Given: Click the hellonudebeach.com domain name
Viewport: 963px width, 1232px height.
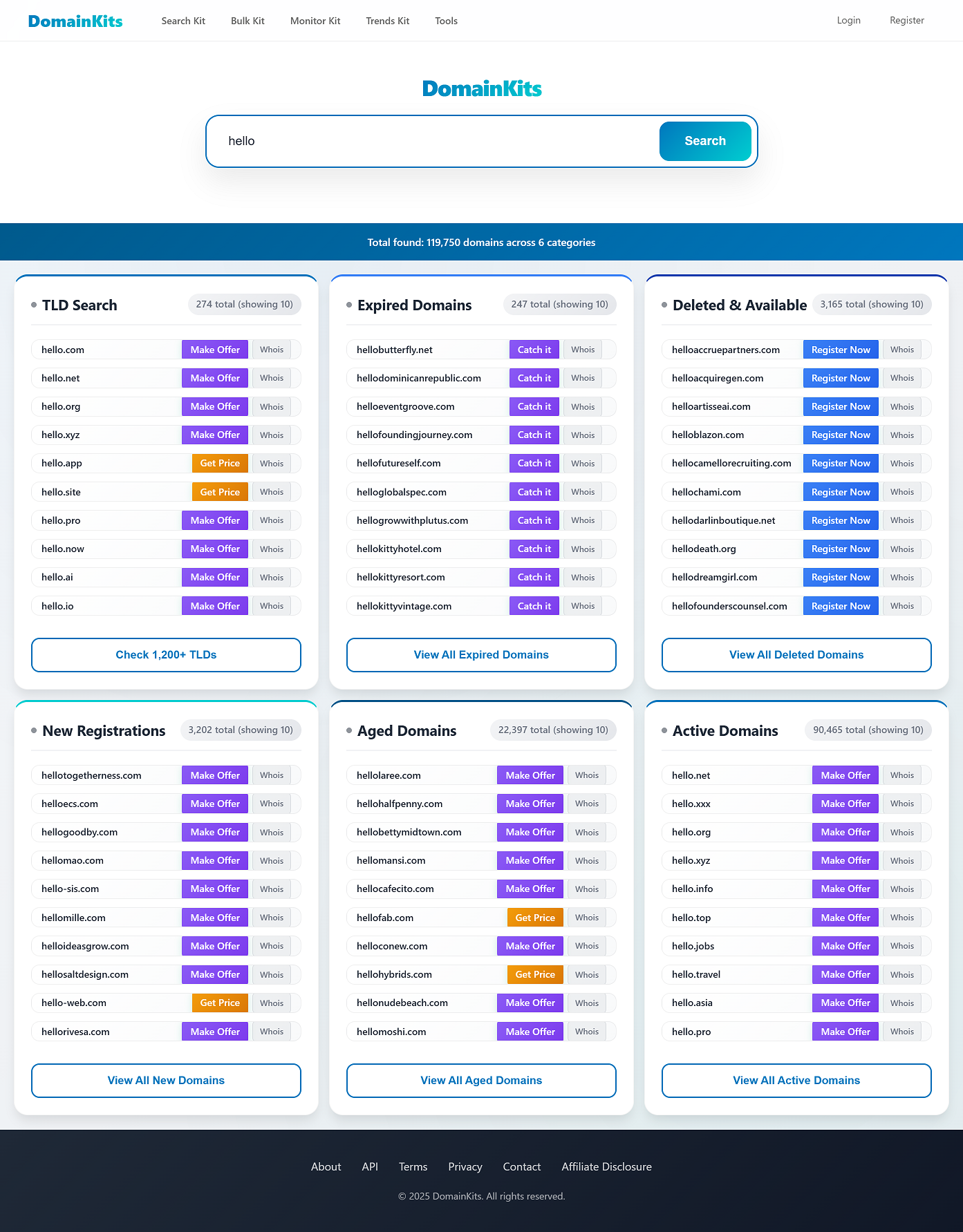Looking at the screenshot, I should 402,1003.
